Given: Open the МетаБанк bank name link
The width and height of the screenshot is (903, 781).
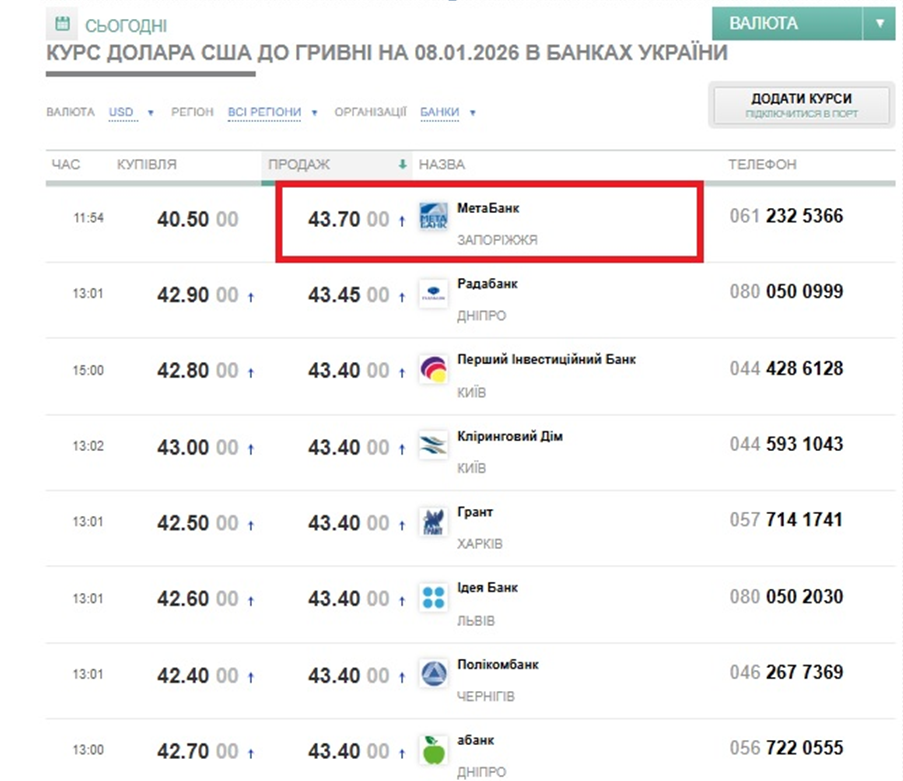Looking at the screenshot, I should pyautogui.click(x=488, y=208).
